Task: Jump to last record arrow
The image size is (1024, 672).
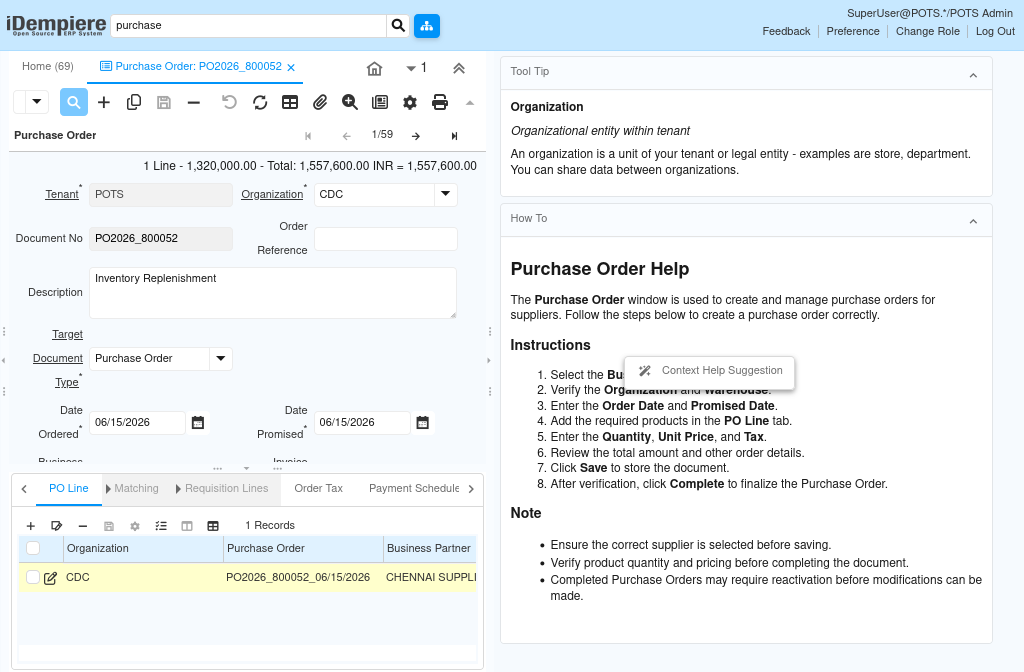Action: (455, 136)
